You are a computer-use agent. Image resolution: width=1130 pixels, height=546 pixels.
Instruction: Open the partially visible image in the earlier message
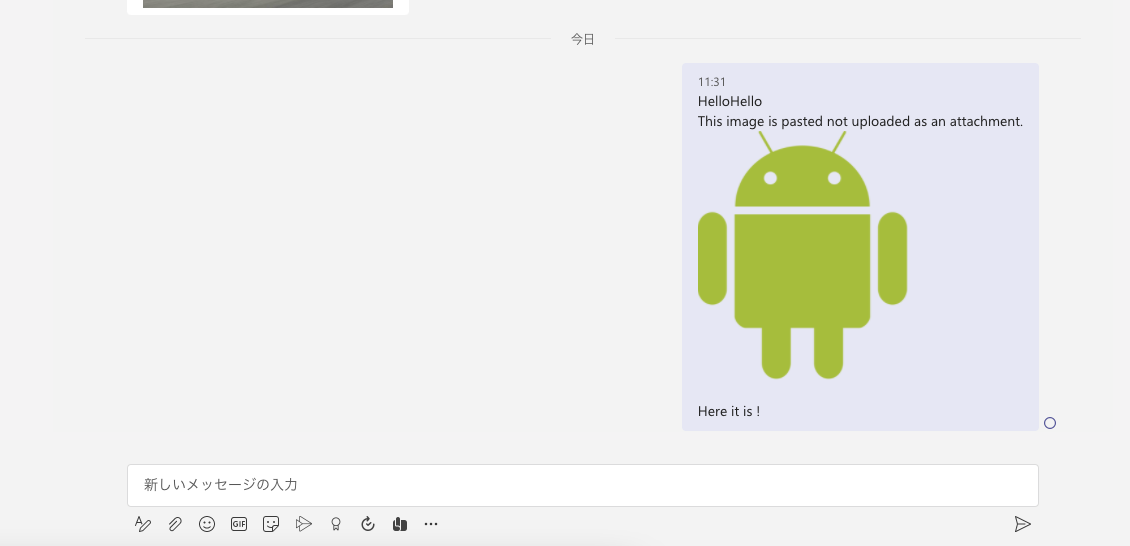point(268,4)
